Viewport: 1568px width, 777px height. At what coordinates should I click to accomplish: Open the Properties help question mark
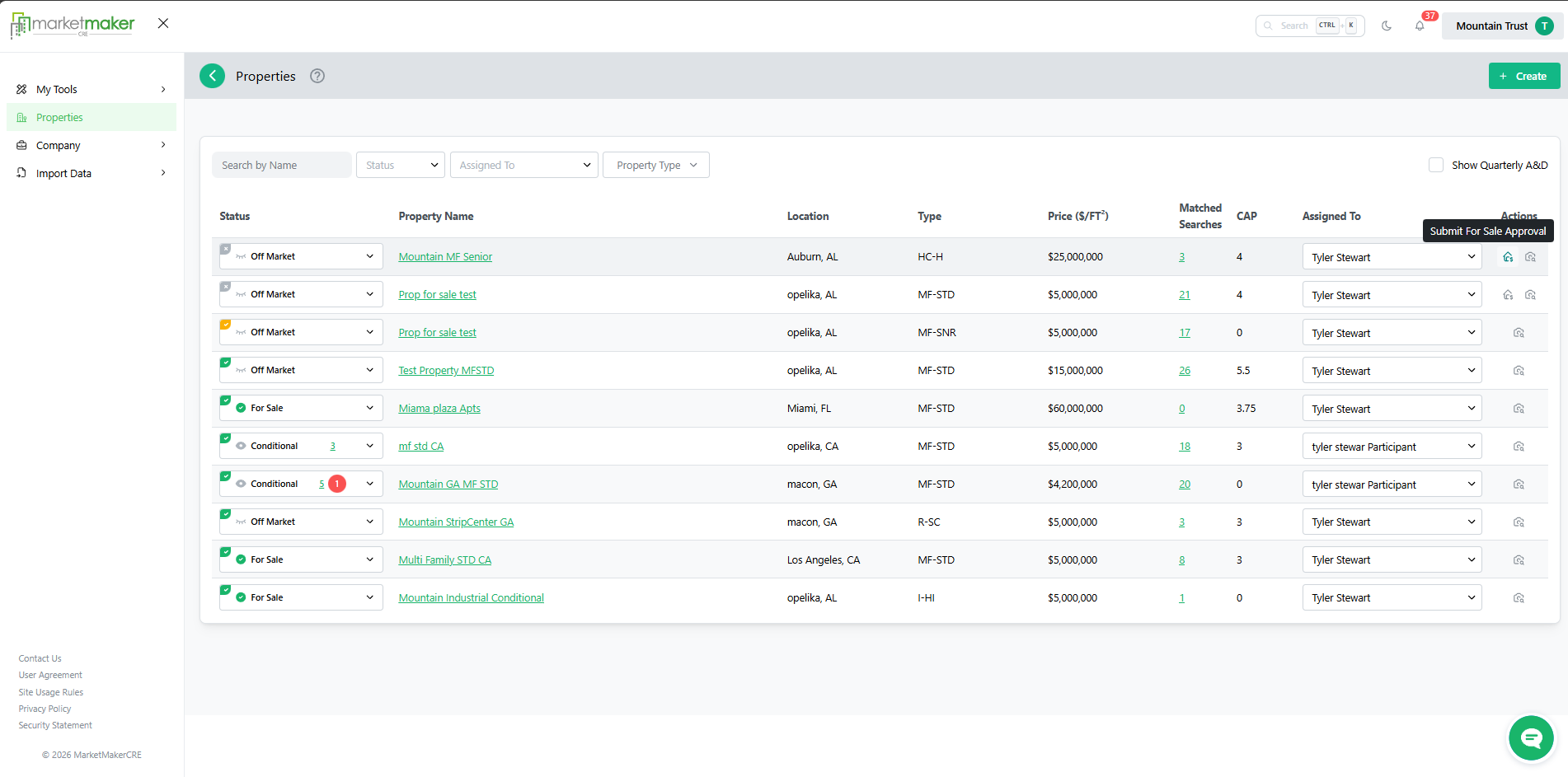point(317,76)
